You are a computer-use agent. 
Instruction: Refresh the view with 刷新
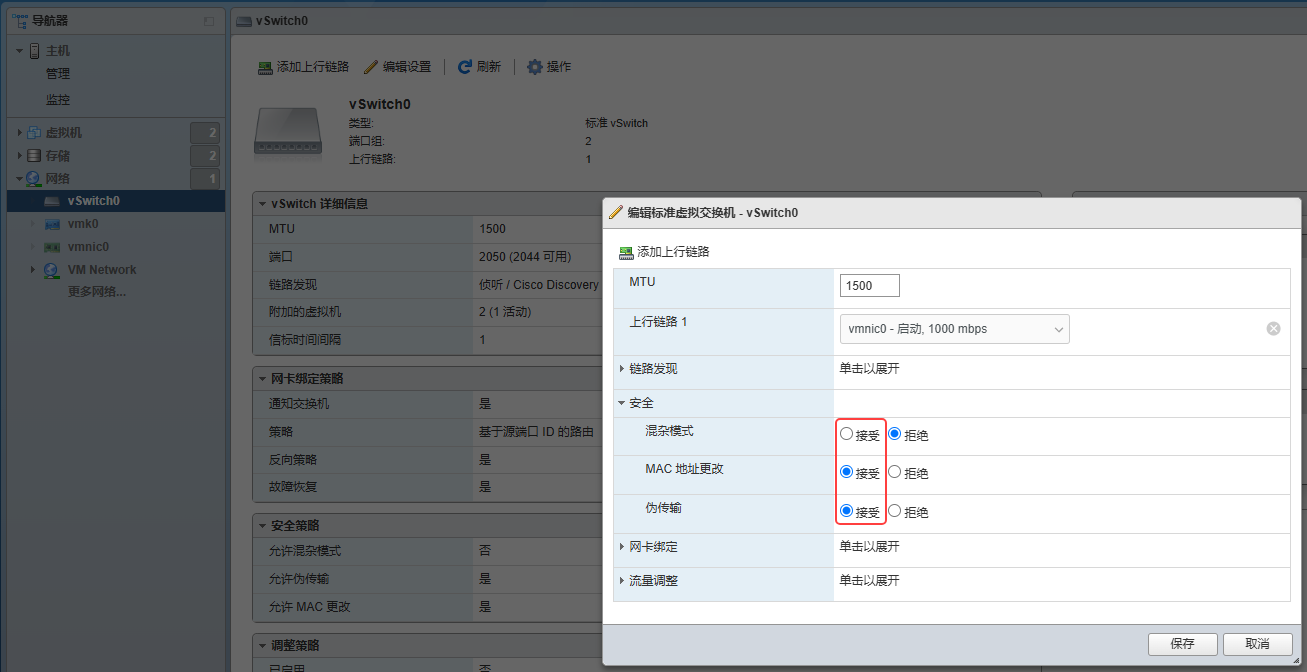[x=479, y=67]
